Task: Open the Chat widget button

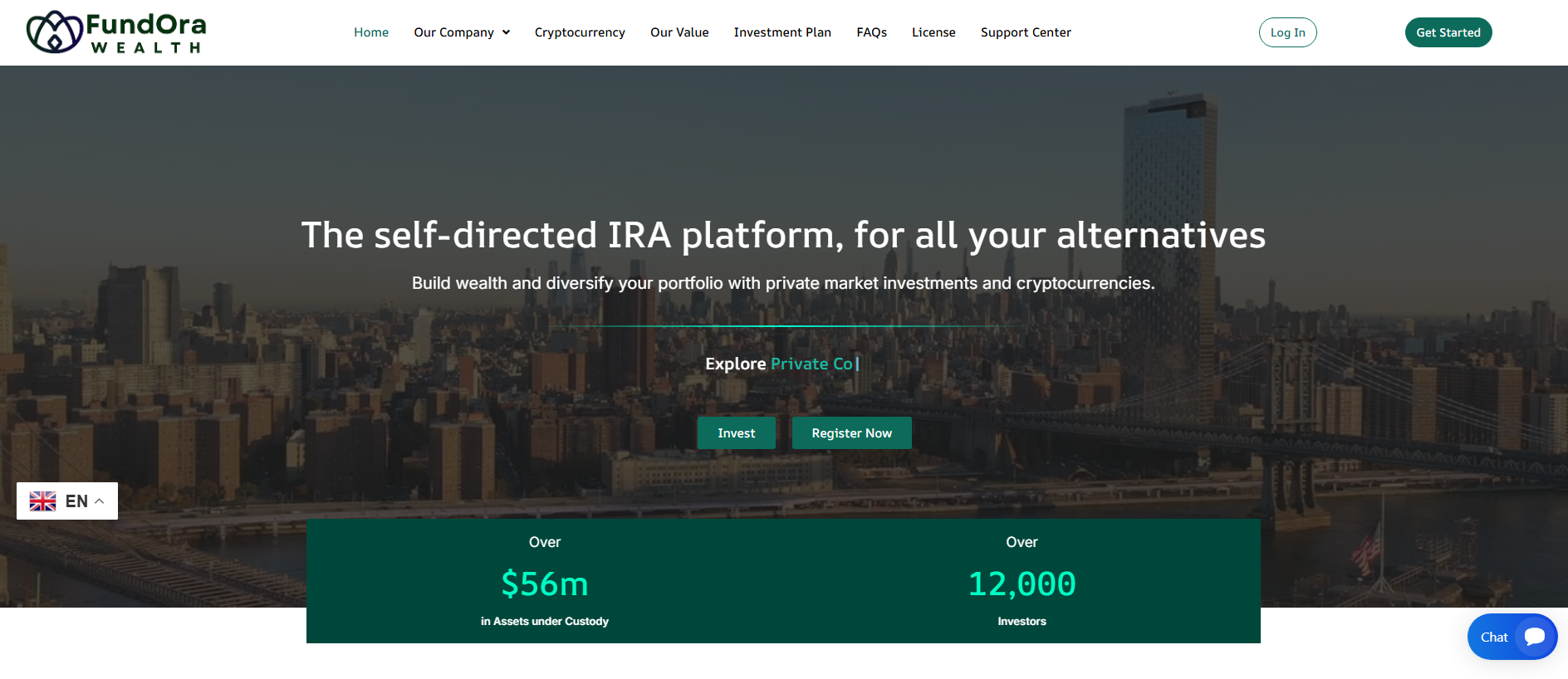Action: coord(1512,637)
